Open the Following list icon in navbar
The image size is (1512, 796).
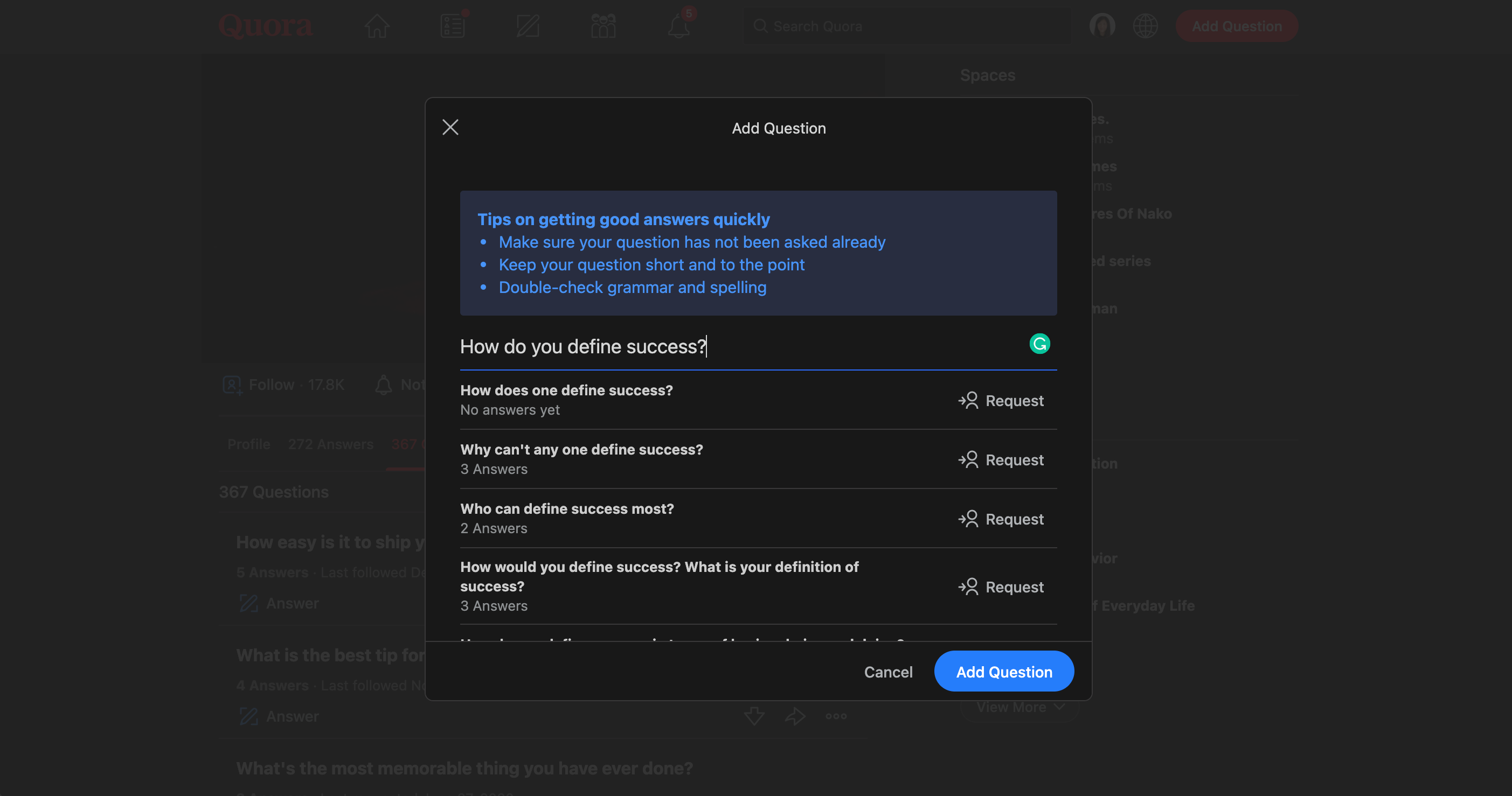[453, 26]
